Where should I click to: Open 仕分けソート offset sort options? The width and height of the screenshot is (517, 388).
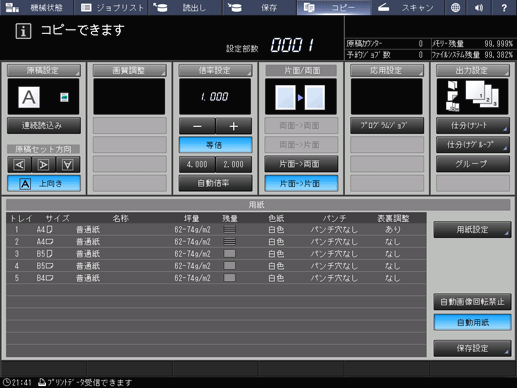tap(473, 125)
